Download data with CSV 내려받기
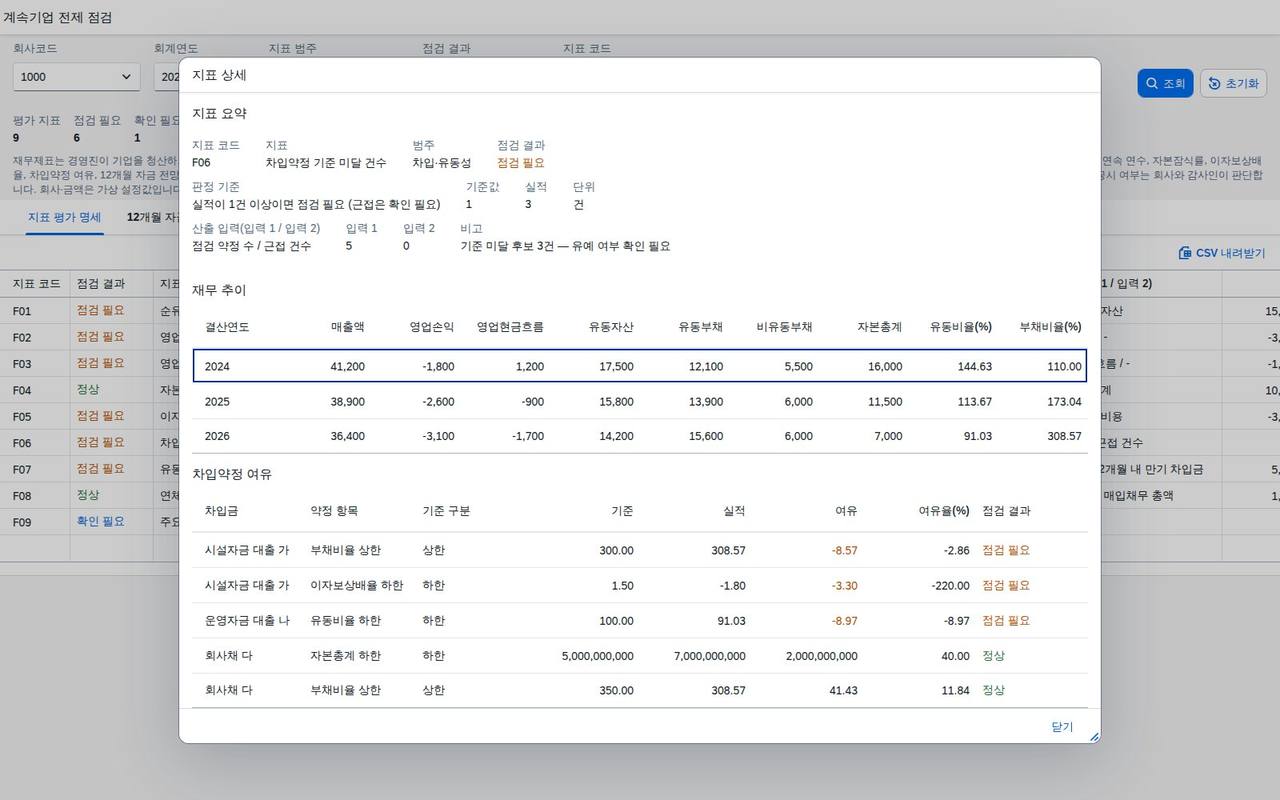Image resolution: width=1280 pixels, height=800 pixels. point(1222,253)
